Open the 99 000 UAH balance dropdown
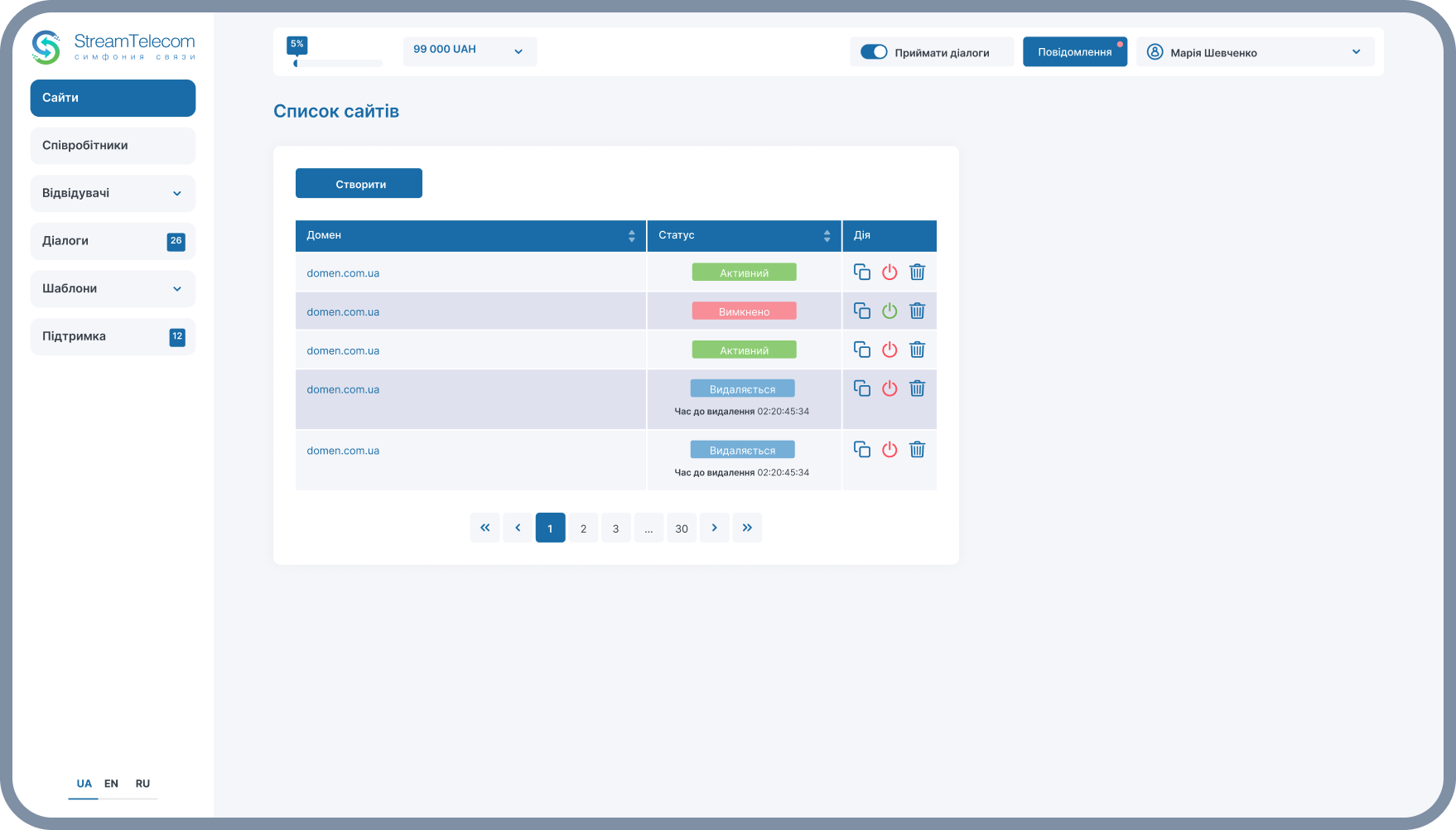 tap(470, 51)
